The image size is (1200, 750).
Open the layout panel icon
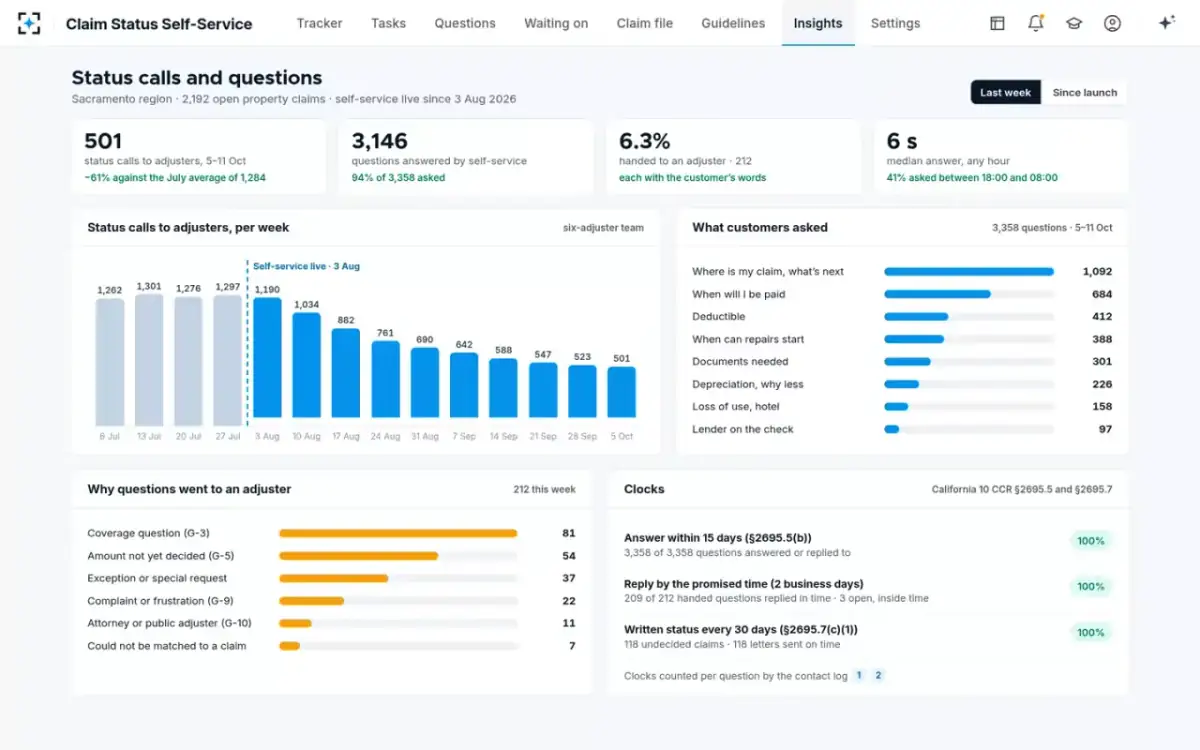(997, 23)
